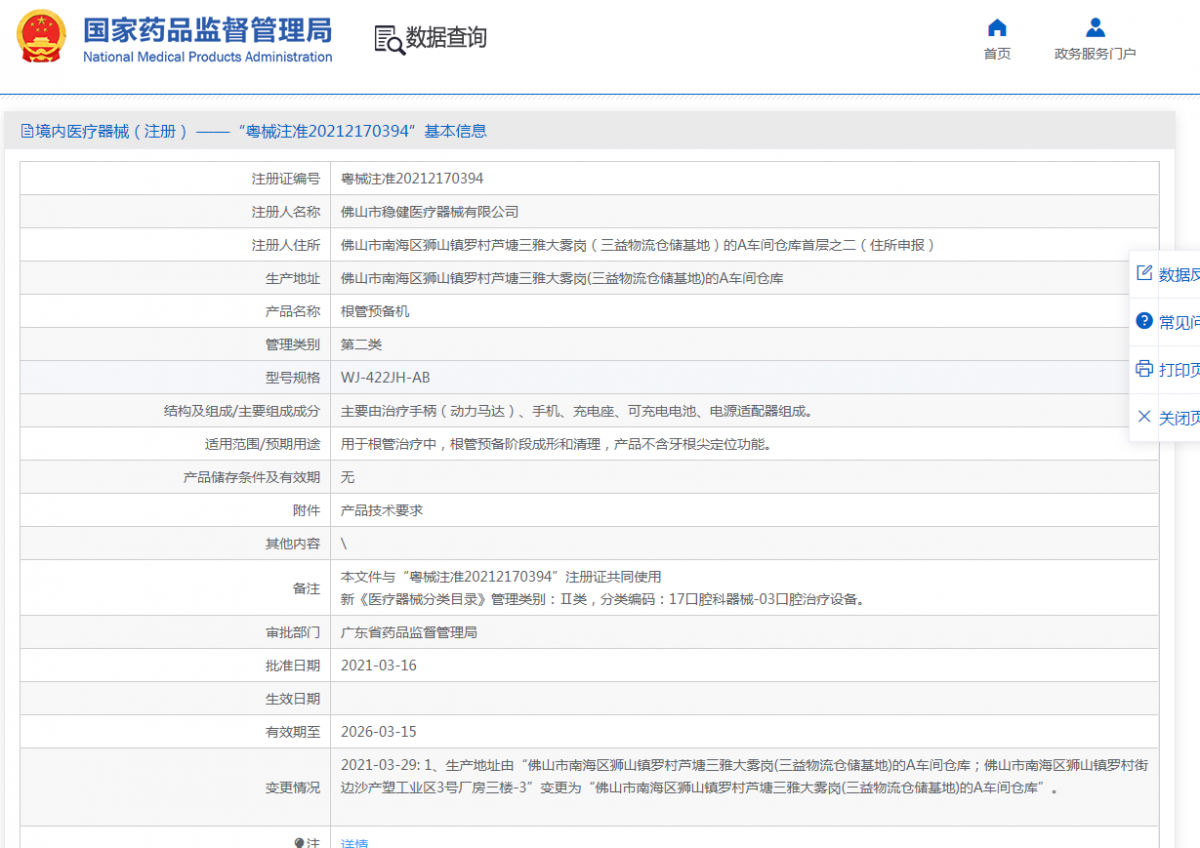
Task: Click the 数据查询 heading text
Action: pos(446,38)
